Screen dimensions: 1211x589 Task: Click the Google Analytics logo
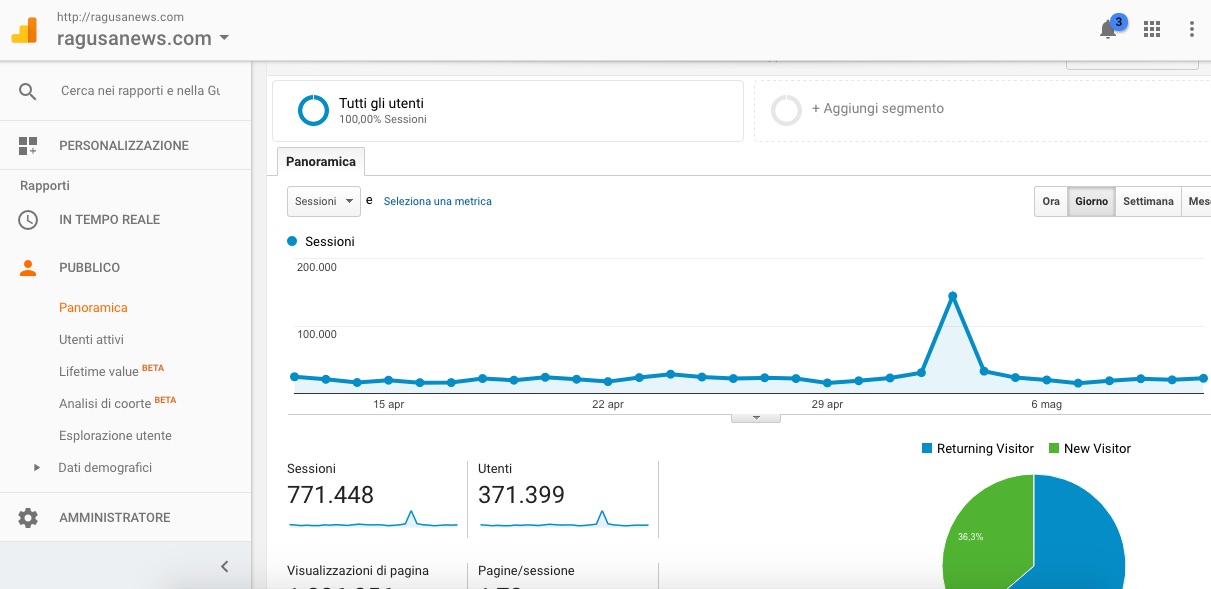[x=24, y=30]
